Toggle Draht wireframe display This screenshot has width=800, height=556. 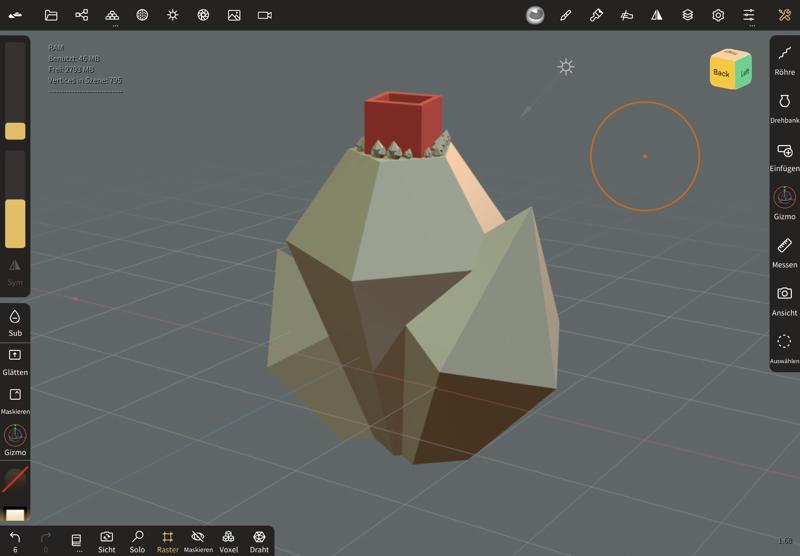(x=259, y=542)
